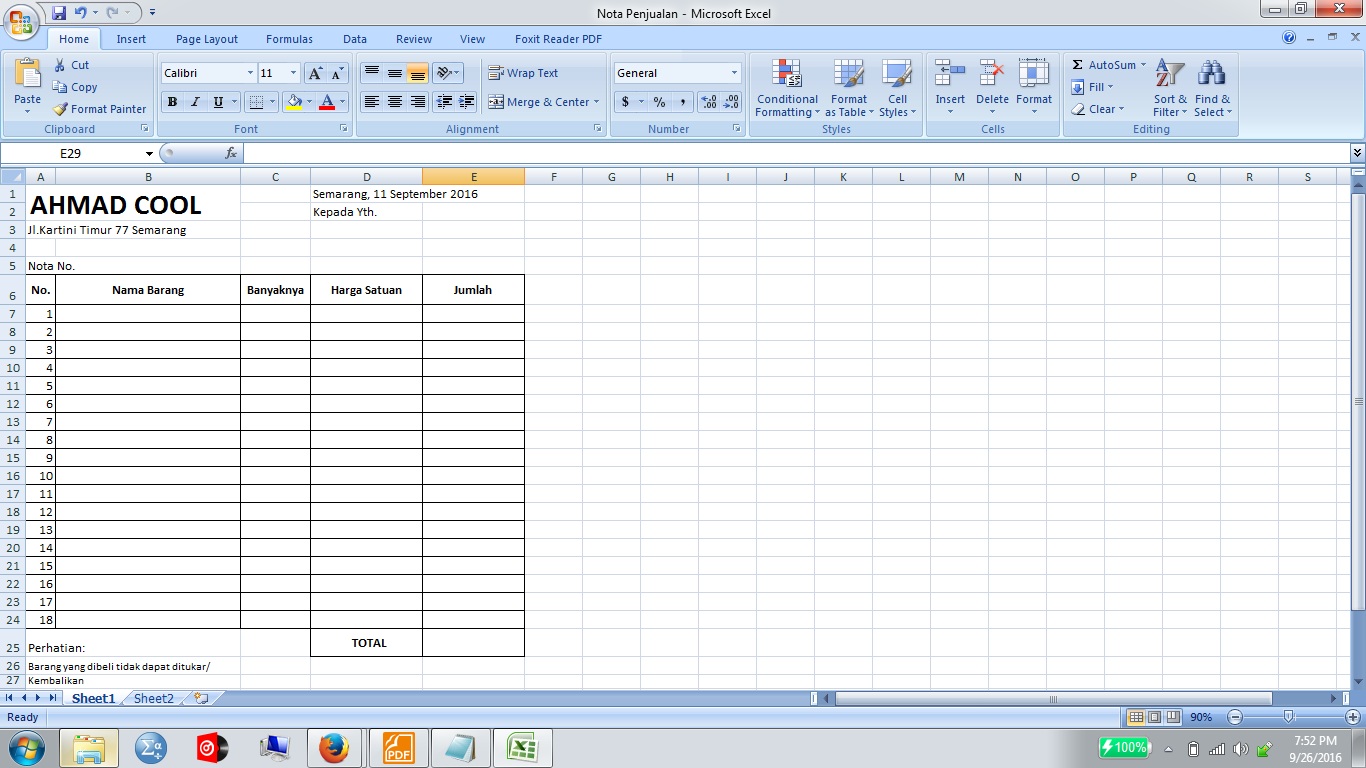The height and width of the screenshot is (768, 1366).
Task: Open the Font Color swatch
Action: click(x=327, y=102)
